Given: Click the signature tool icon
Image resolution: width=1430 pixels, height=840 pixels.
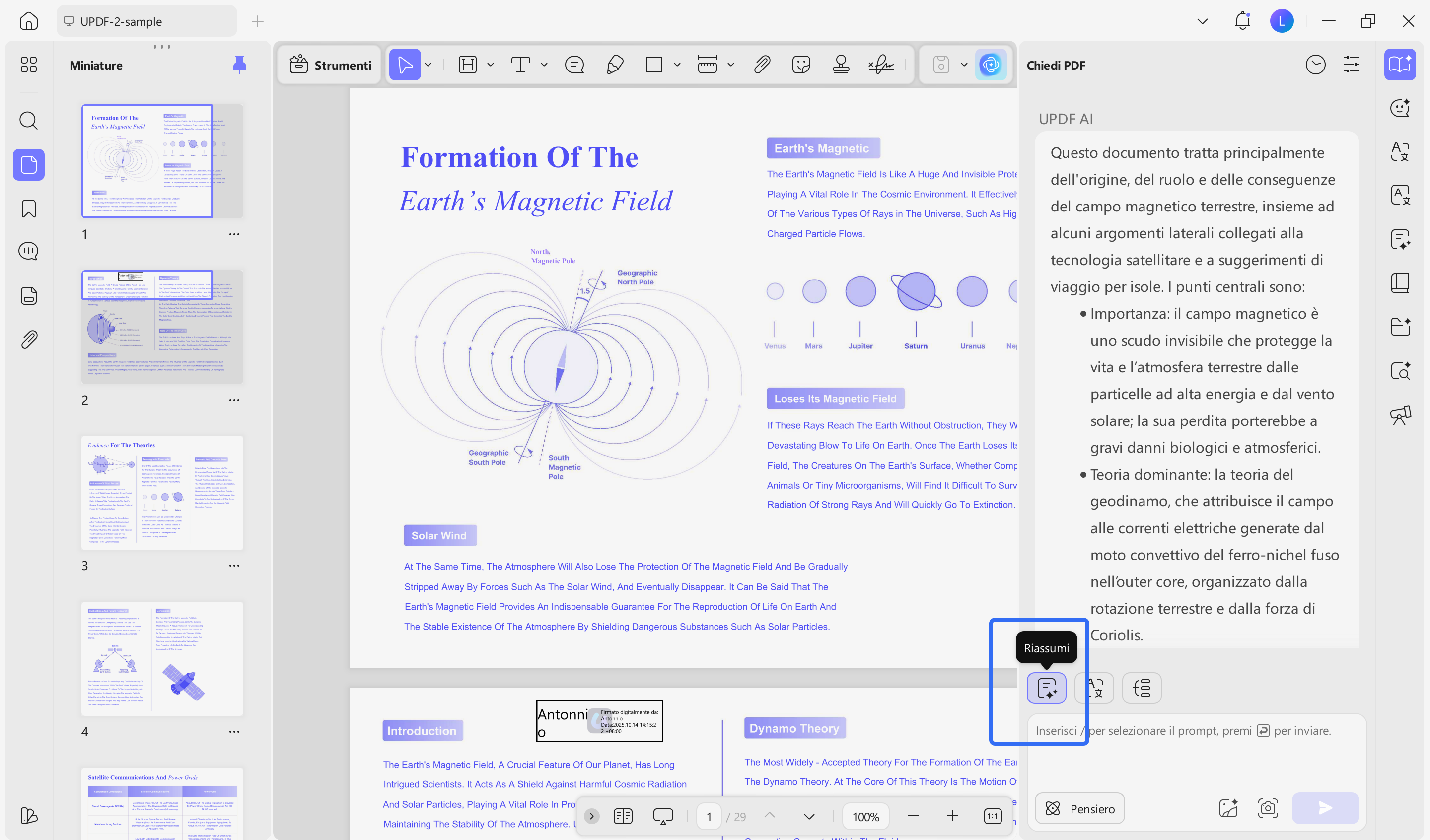Looking at the screenshot, I should pyautogui.click(x=881, y=65).
